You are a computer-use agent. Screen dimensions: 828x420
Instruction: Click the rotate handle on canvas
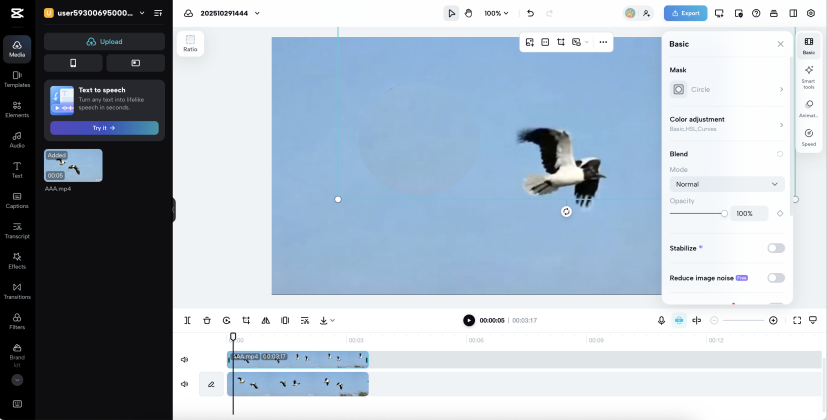(566, 212)
